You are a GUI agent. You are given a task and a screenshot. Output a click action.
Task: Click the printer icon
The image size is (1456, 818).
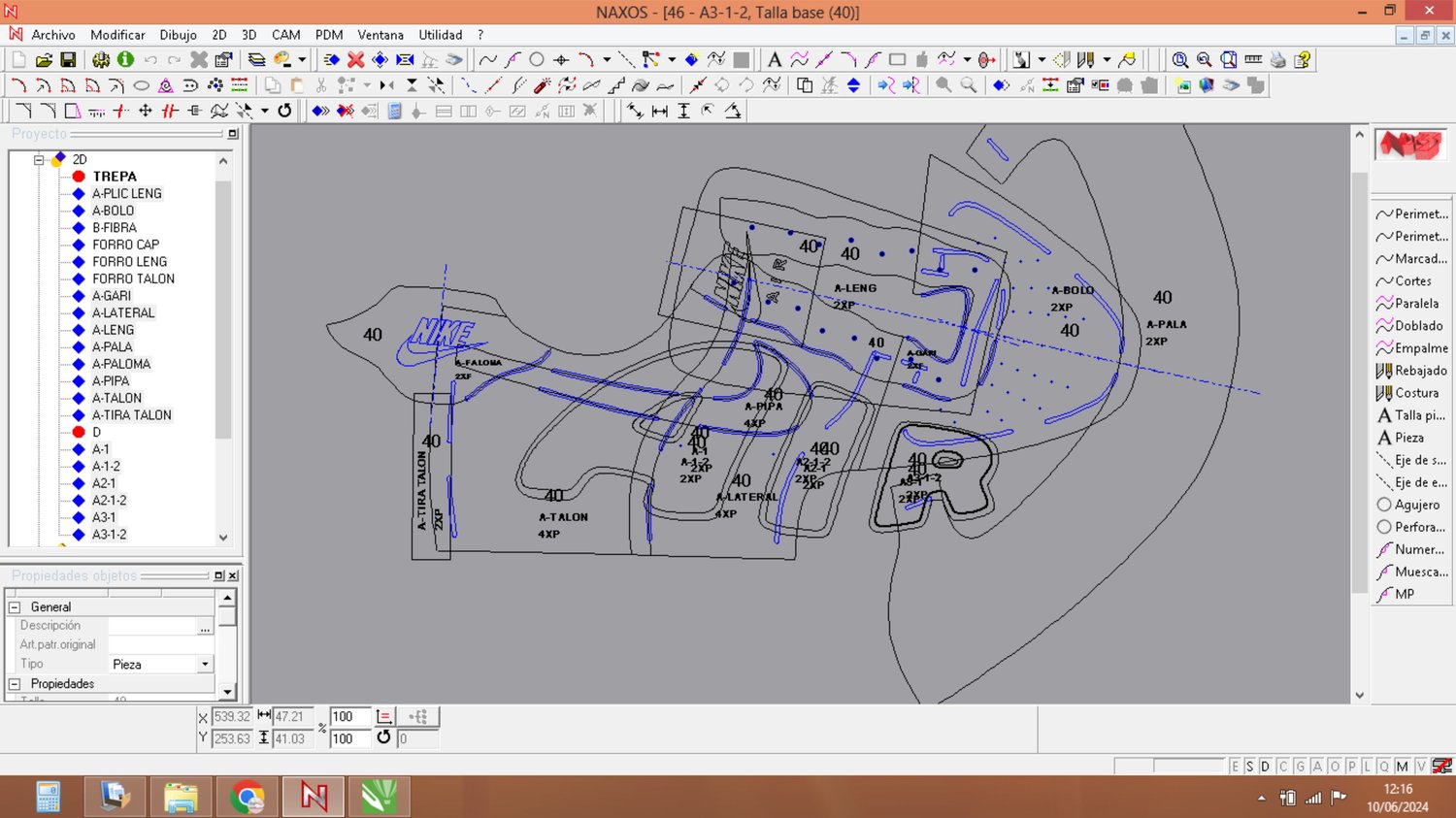tap(1277, 60)
